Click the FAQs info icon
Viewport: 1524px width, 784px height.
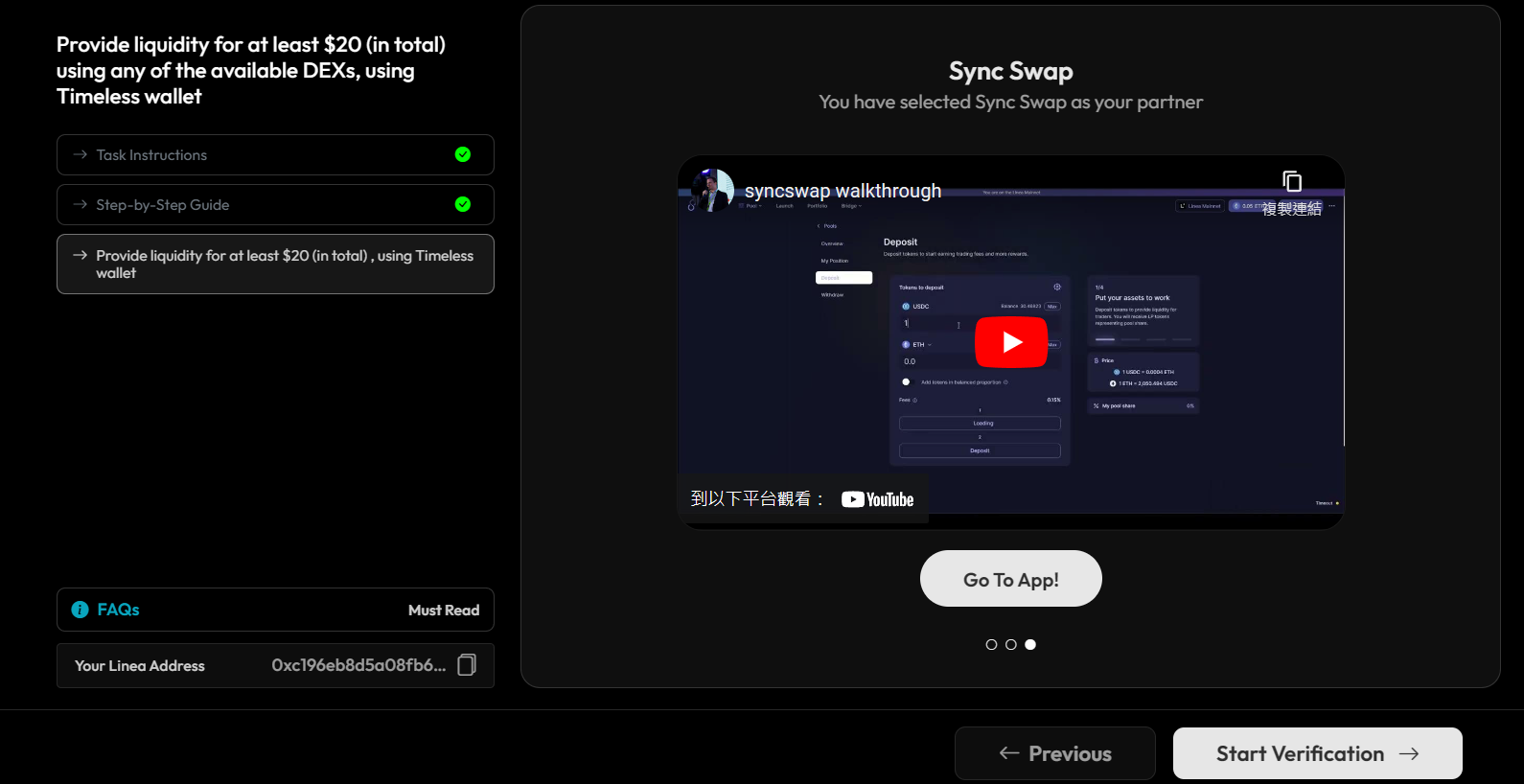click(x=81, y=610)
